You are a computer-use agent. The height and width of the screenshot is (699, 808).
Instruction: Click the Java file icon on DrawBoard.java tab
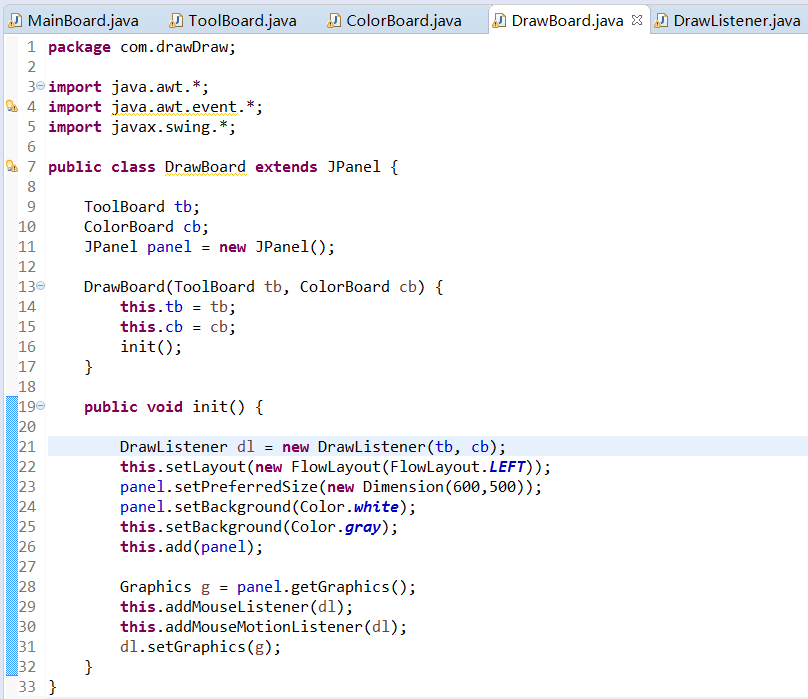499,21
